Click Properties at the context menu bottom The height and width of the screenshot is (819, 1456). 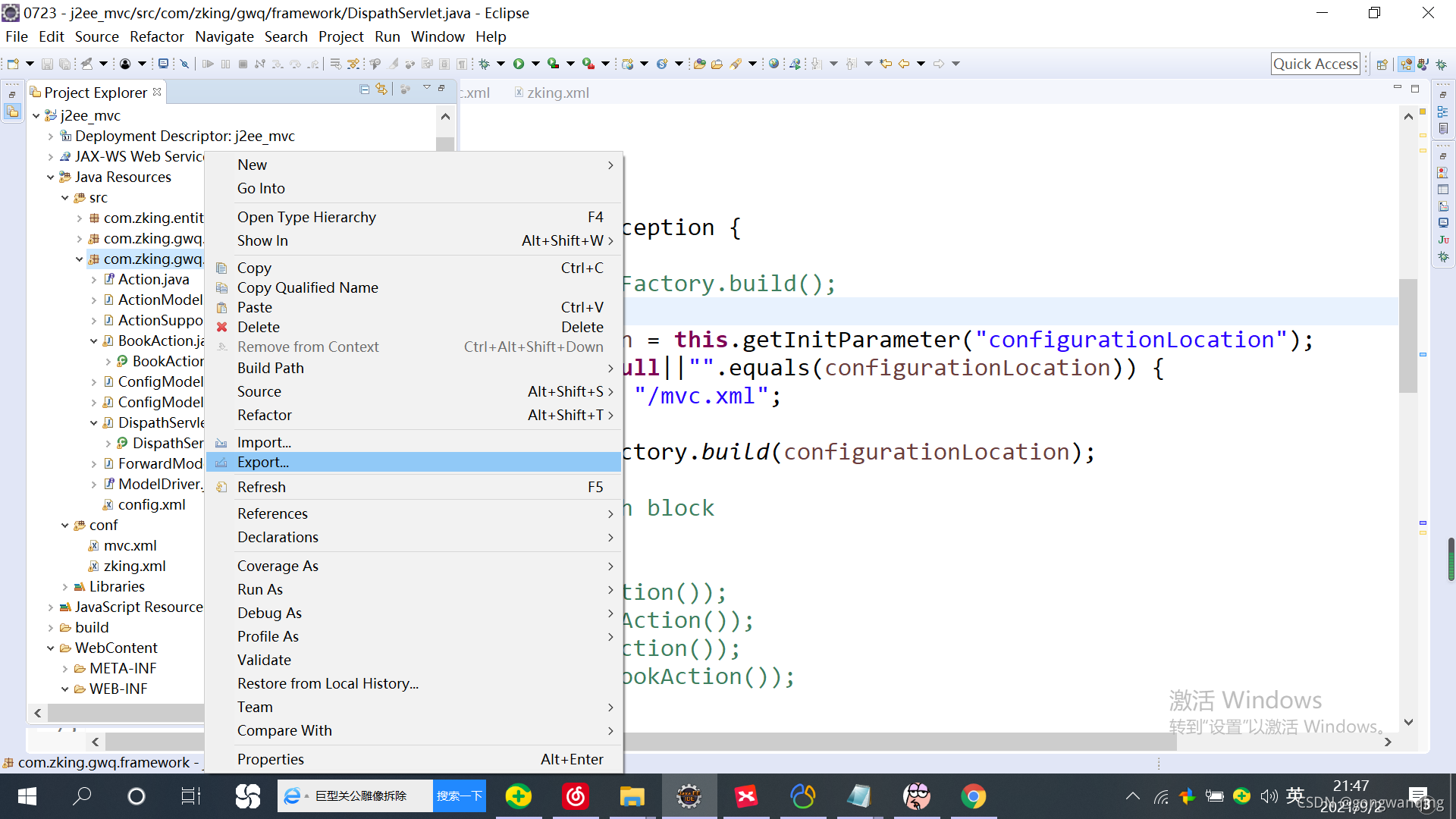(270, 759)
